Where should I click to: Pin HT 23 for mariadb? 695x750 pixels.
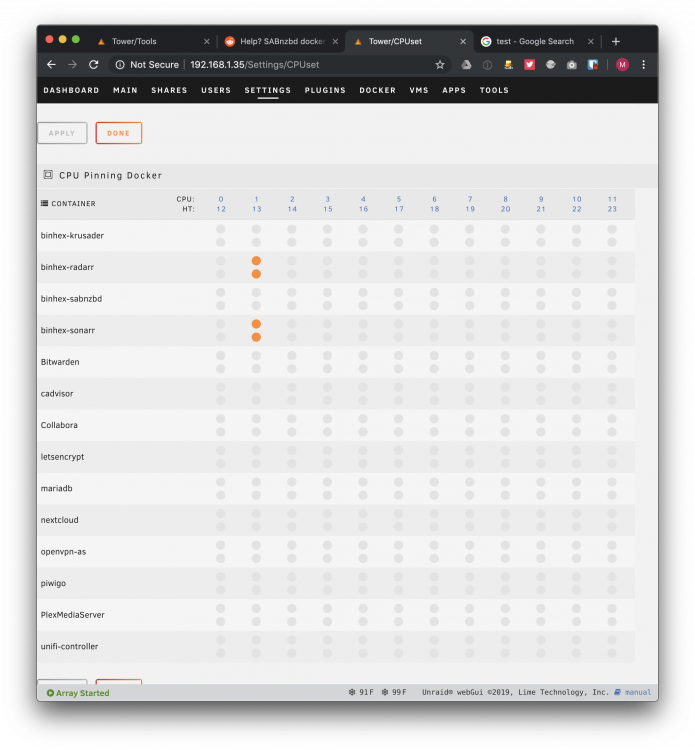pos(612,495)
